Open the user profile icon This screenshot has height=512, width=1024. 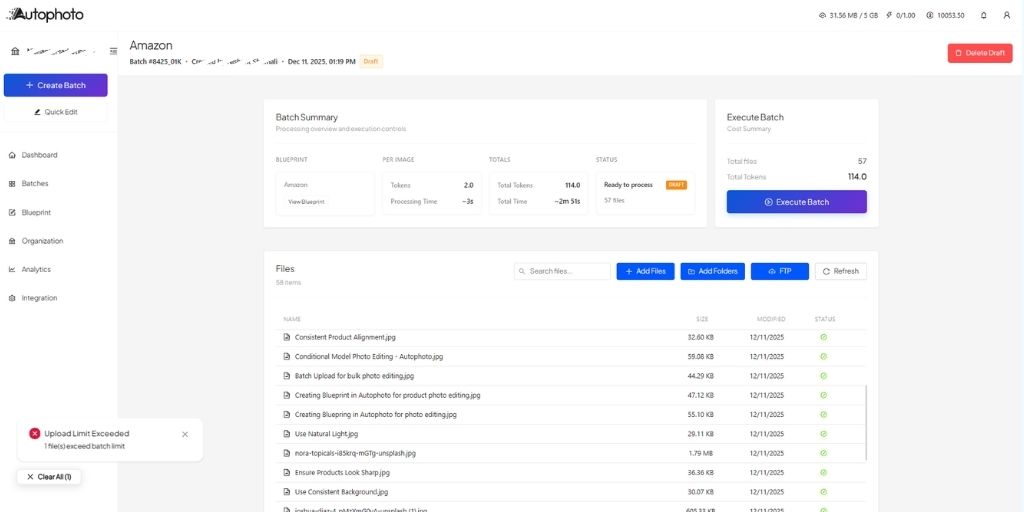coord(1006,15)
